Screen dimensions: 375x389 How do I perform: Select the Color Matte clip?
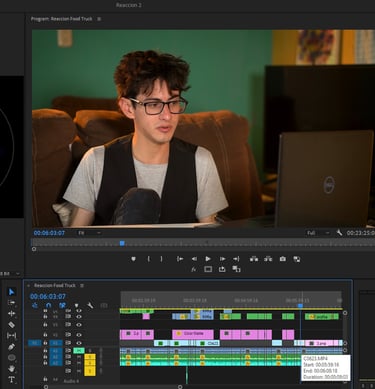pos(193,334)
